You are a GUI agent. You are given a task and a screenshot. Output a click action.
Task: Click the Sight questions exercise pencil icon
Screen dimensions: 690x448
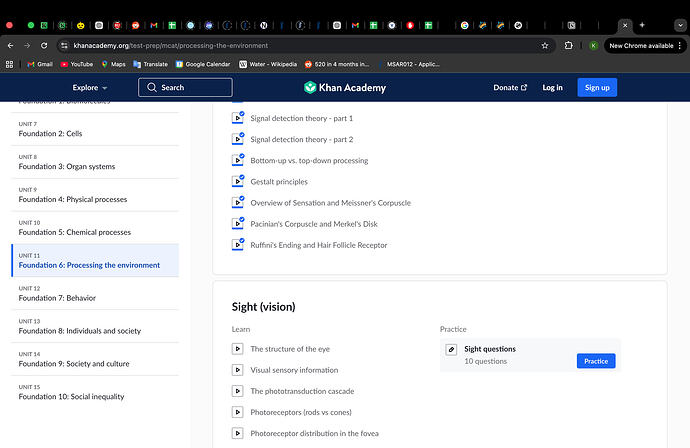tap(451, 349)
